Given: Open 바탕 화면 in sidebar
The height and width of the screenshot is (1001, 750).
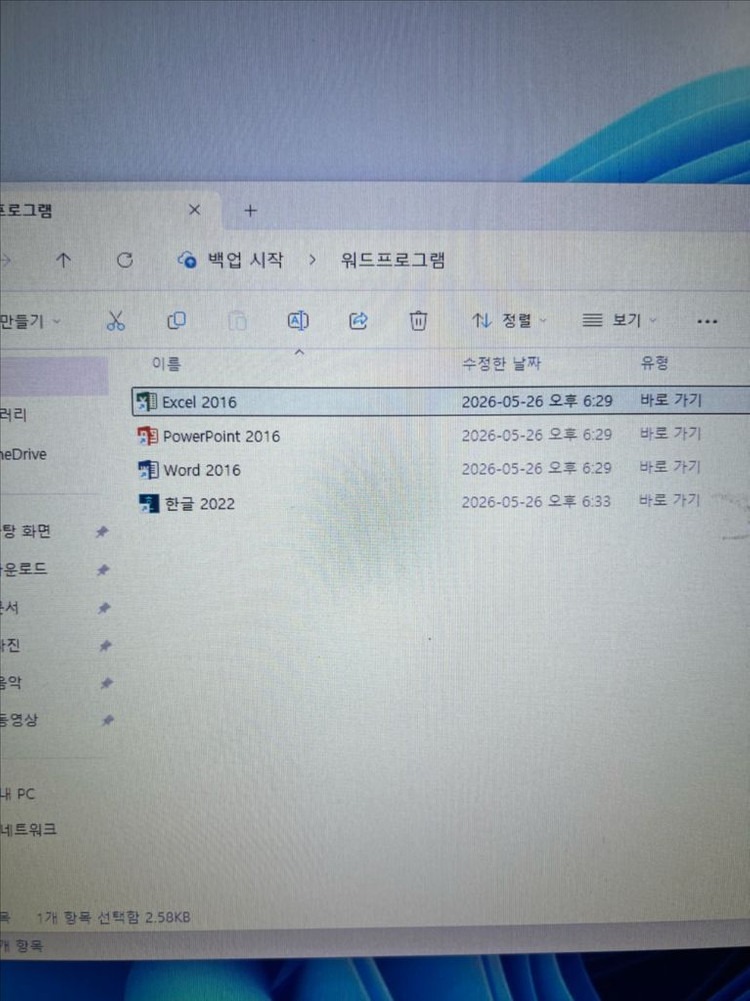Looking at the screenshot, I should [x=26, y=531].
